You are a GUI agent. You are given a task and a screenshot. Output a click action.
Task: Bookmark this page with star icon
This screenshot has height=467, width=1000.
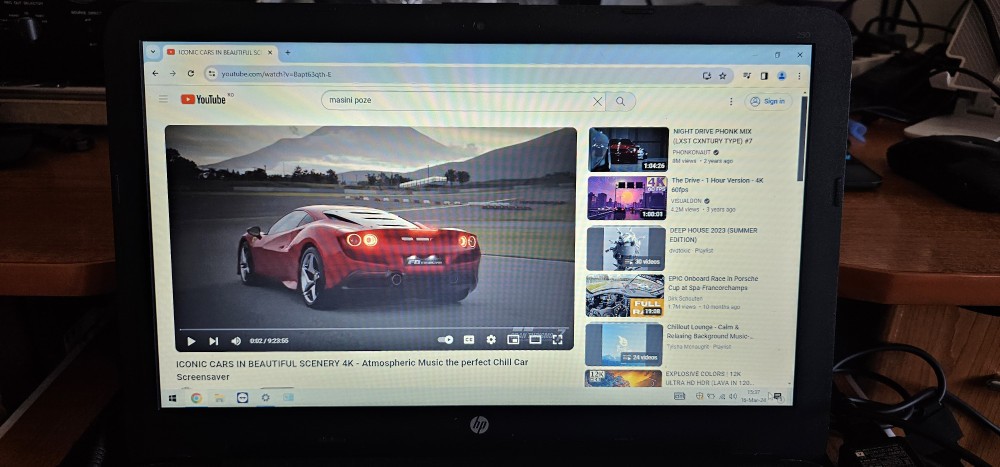(x=723, y=75)
